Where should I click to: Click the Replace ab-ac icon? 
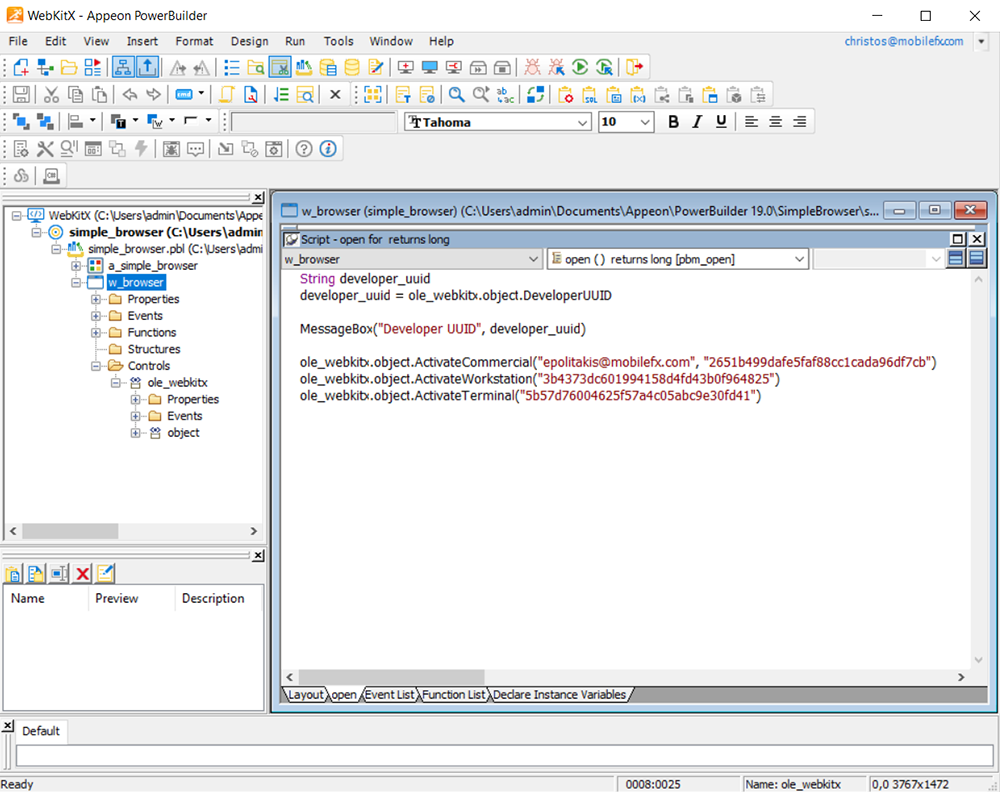504,95
